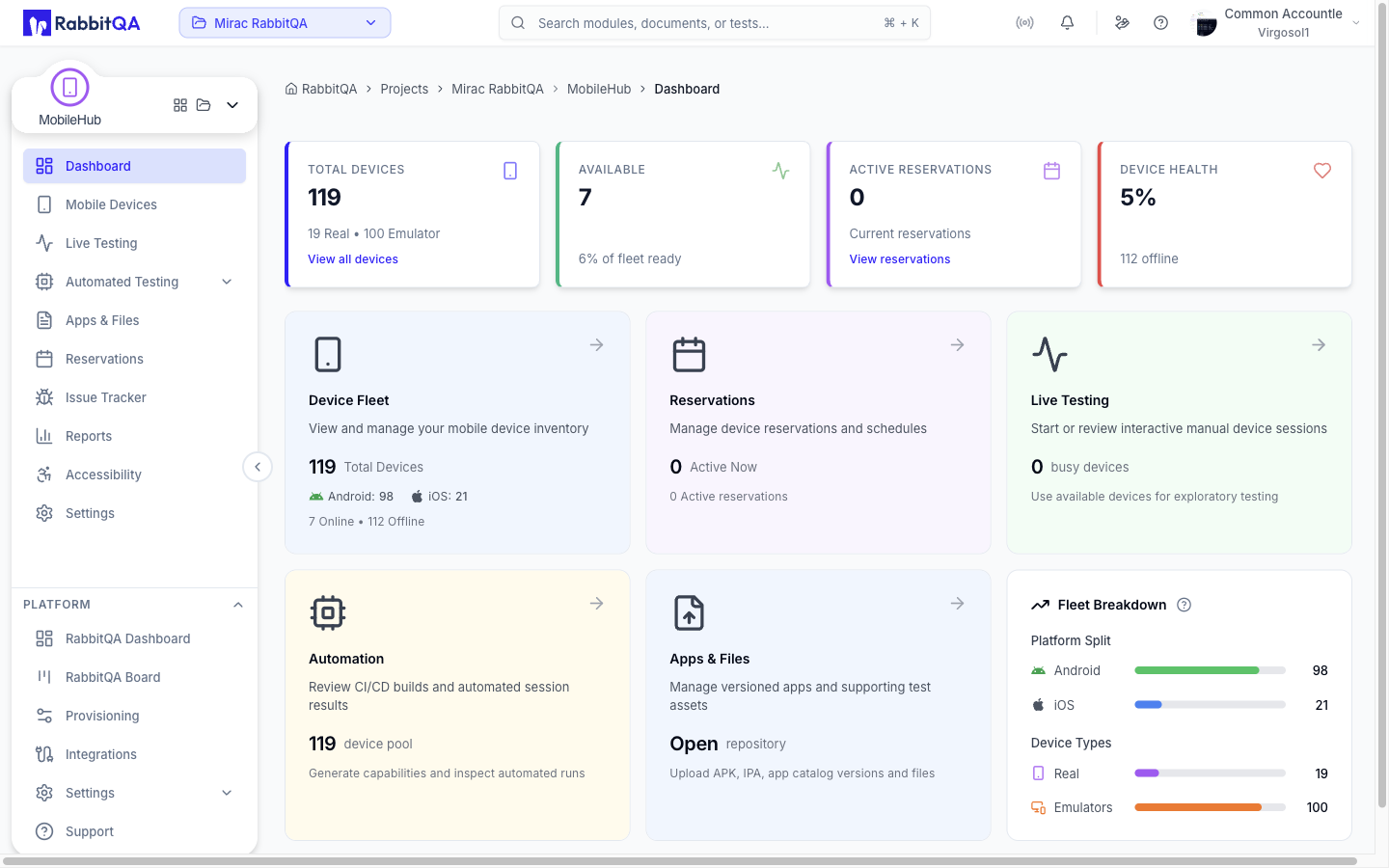This screenshot has height=868, width=1389.
Task: Click RabbitQA home breadcrumb
Action: pyautogui.click(x=321, y=89)
